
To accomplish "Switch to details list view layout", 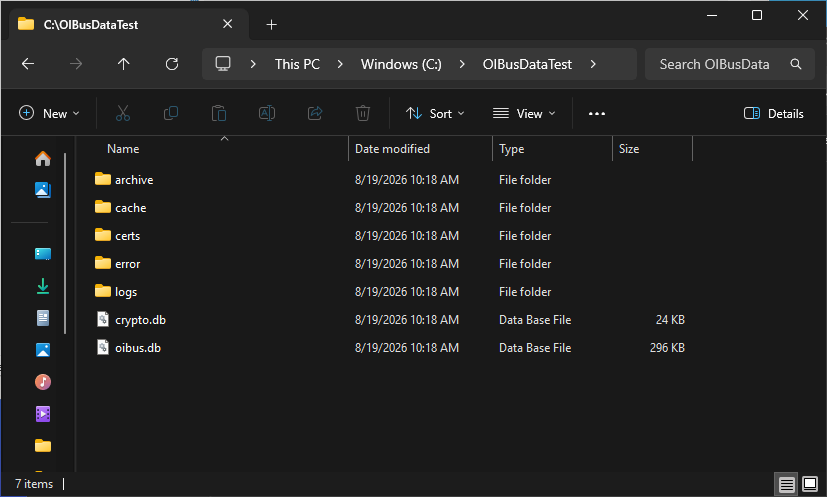I will tap(786, 484).
